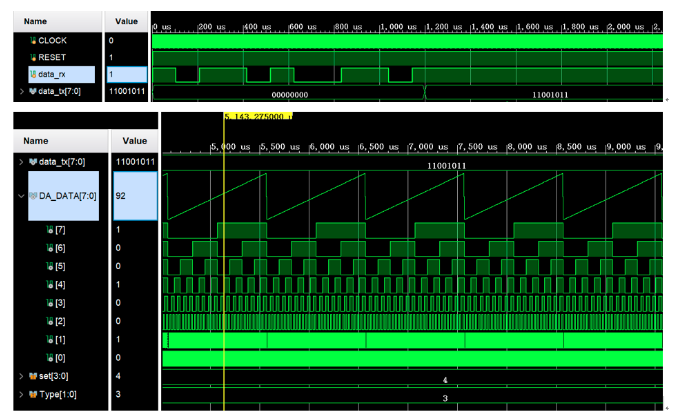
Task: Expand data_tx[7:0] in the top waveform panel
Action: pos(22,91)
